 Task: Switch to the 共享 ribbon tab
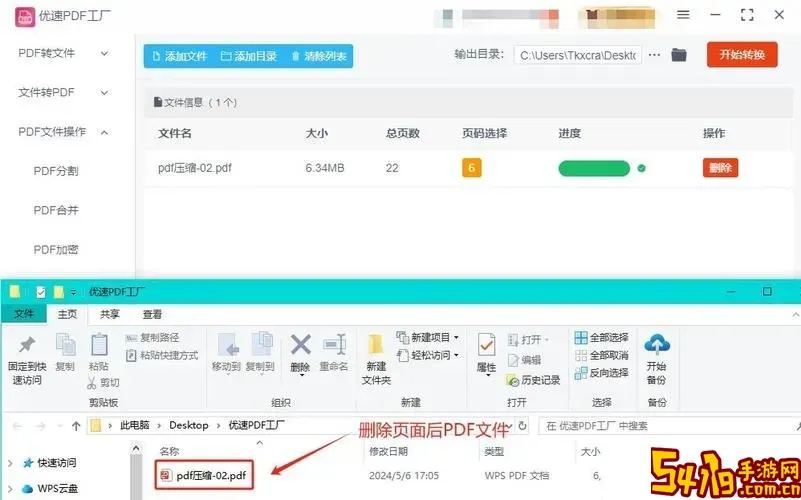[x=109, y=314]
